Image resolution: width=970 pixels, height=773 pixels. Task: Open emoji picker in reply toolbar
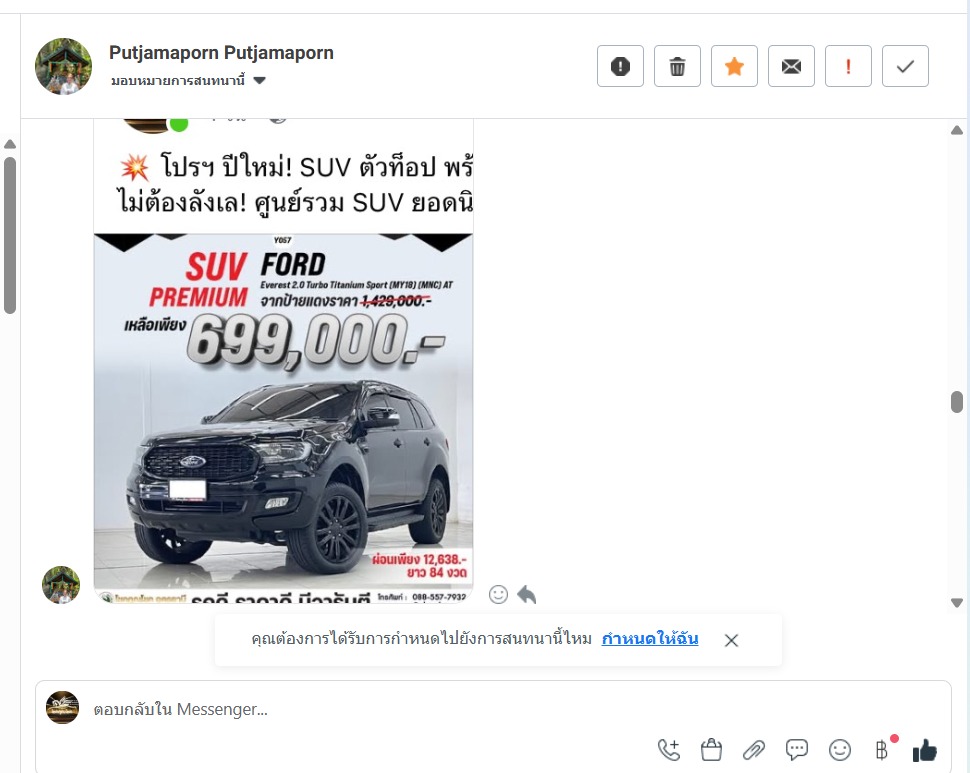(839, 750)
